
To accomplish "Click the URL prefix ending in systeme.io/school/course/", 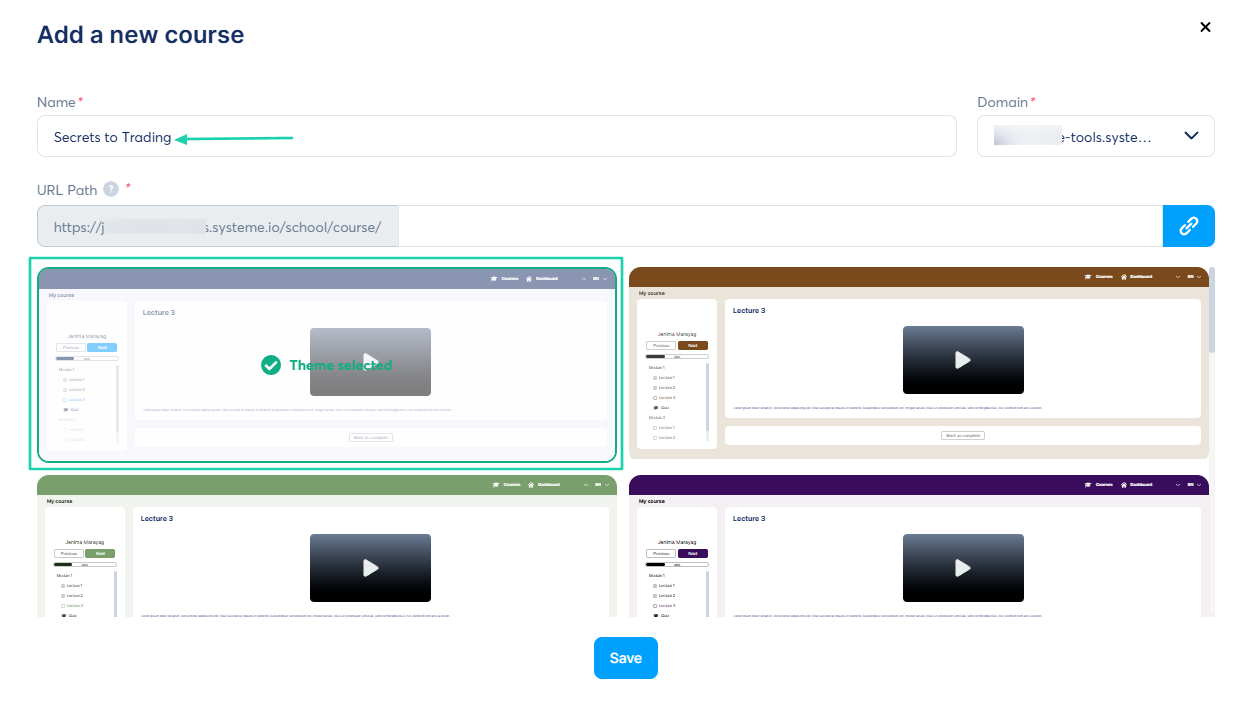I will pos(218,226).
